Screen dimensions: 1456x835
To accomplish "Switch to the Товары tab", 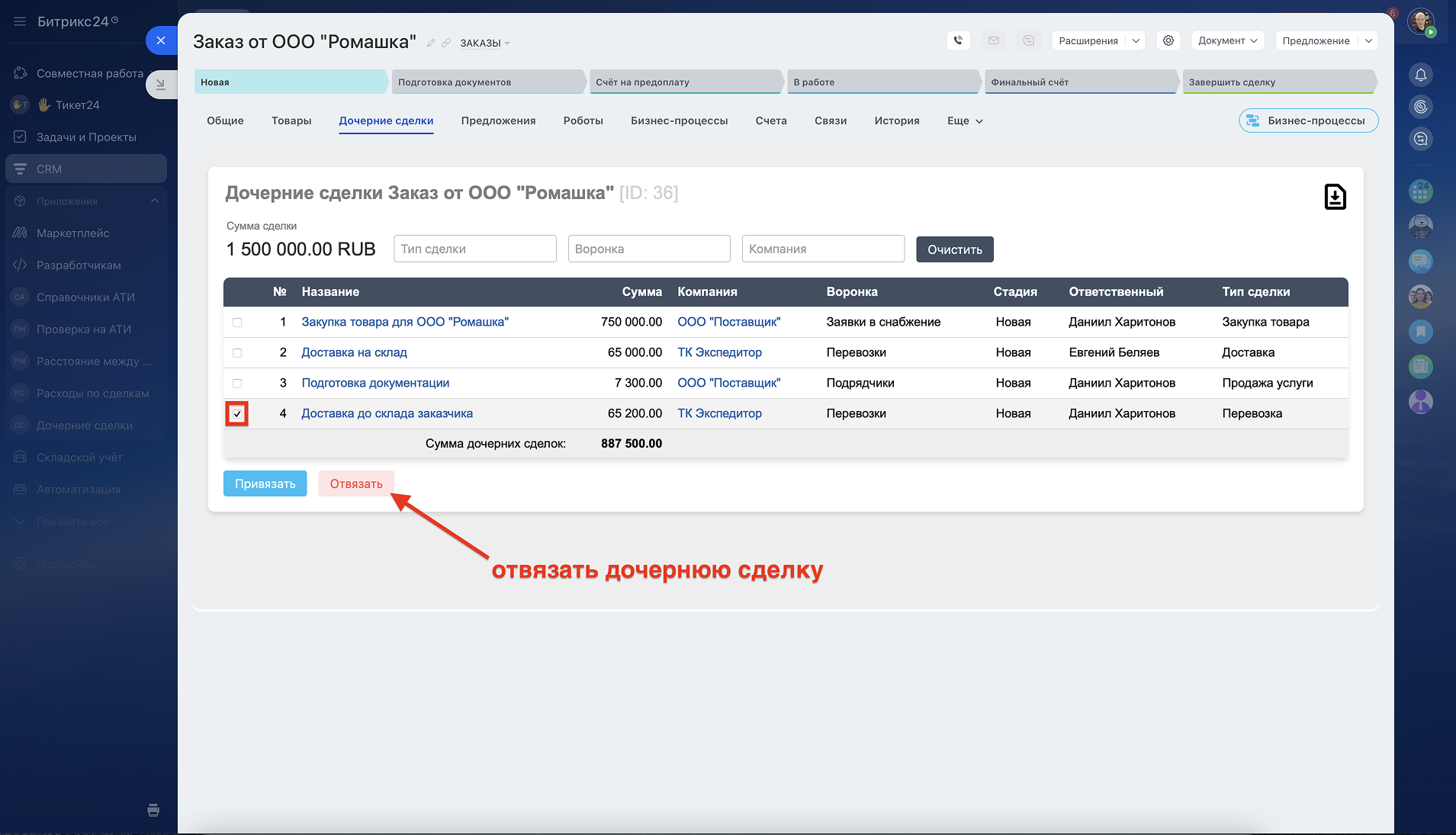I will 291,120.
